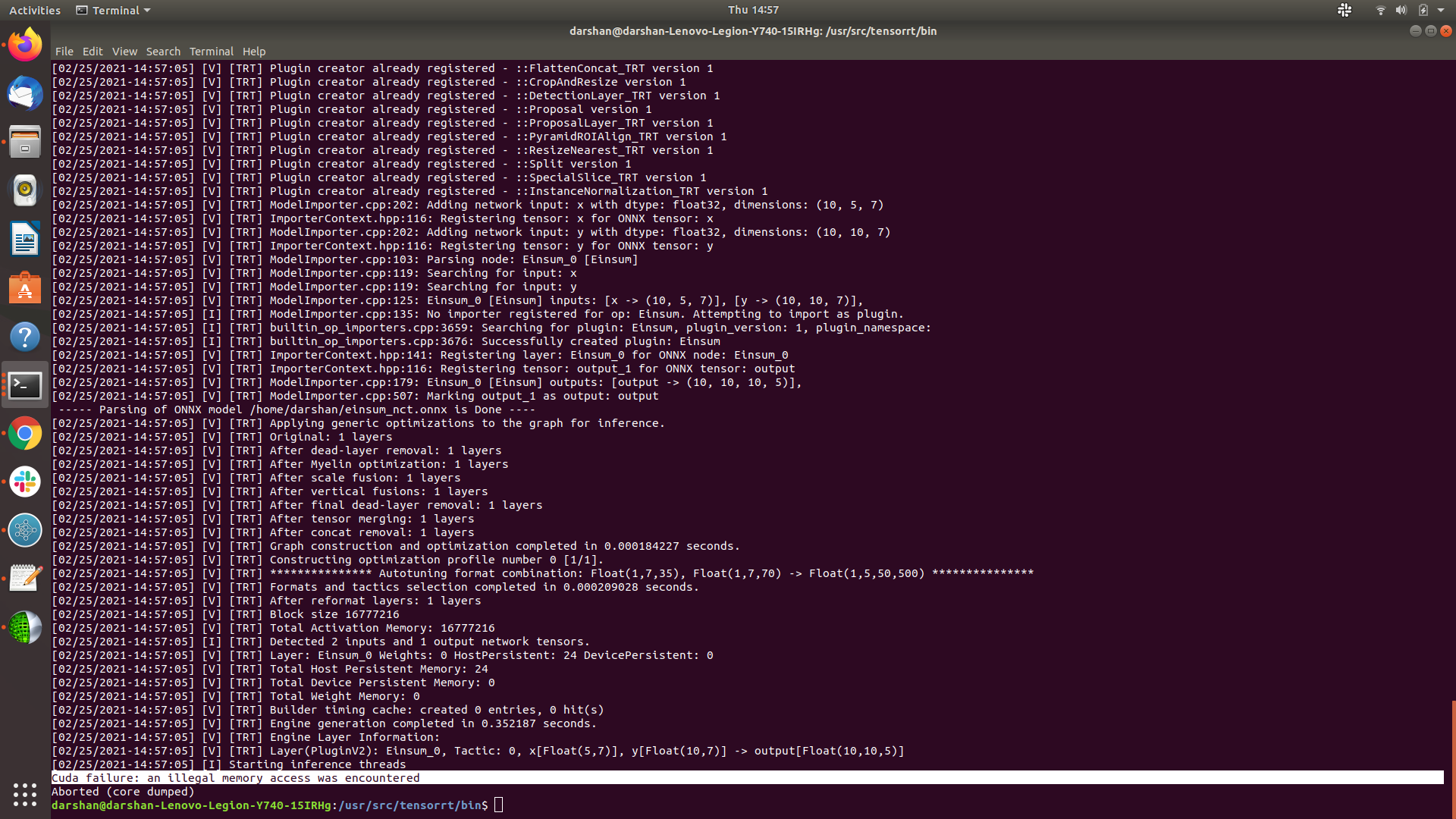This screenshot has width=1456, height=819.
Task: Launch Google Chrome from the dock
Action: coord(25,433)
